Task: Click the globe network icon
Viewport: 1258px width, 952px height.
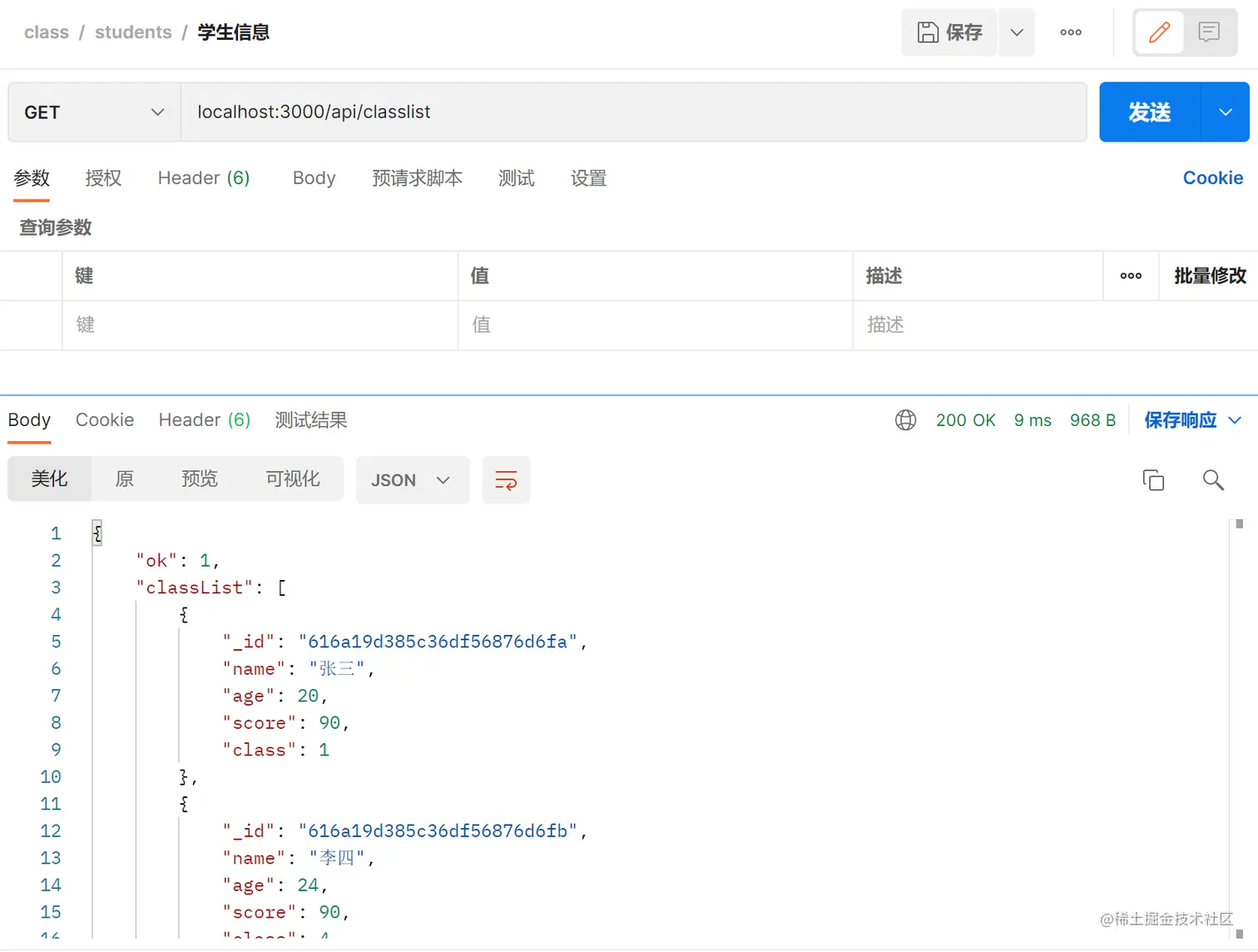Action: coord(905,420)
